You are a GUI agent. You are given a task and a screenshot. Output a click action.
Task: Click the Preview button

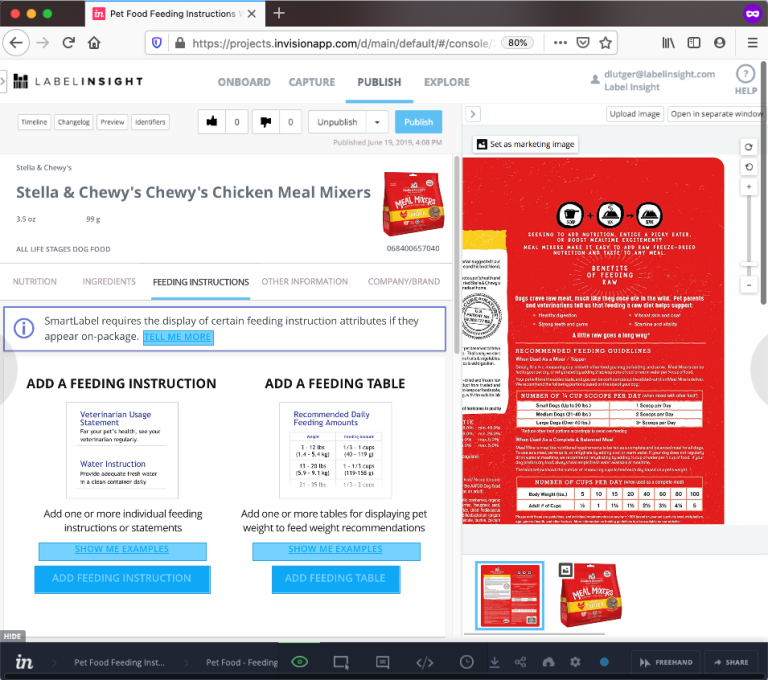pyautogui.click(x=112, y=122)
